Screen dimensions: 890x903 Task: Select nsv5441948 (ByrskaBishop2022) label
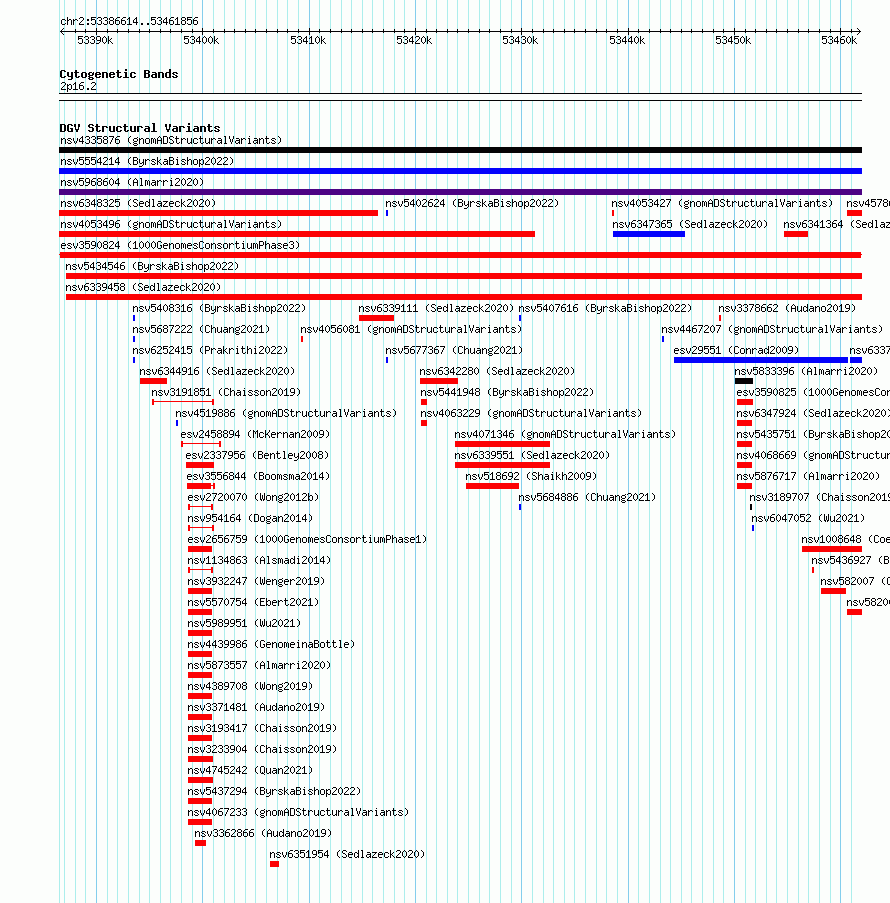[507, 393]
